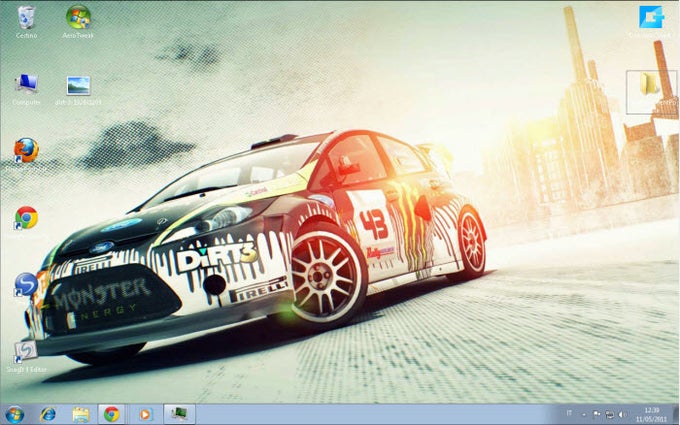Open the volume speaker tray icon

pos(622,415)
